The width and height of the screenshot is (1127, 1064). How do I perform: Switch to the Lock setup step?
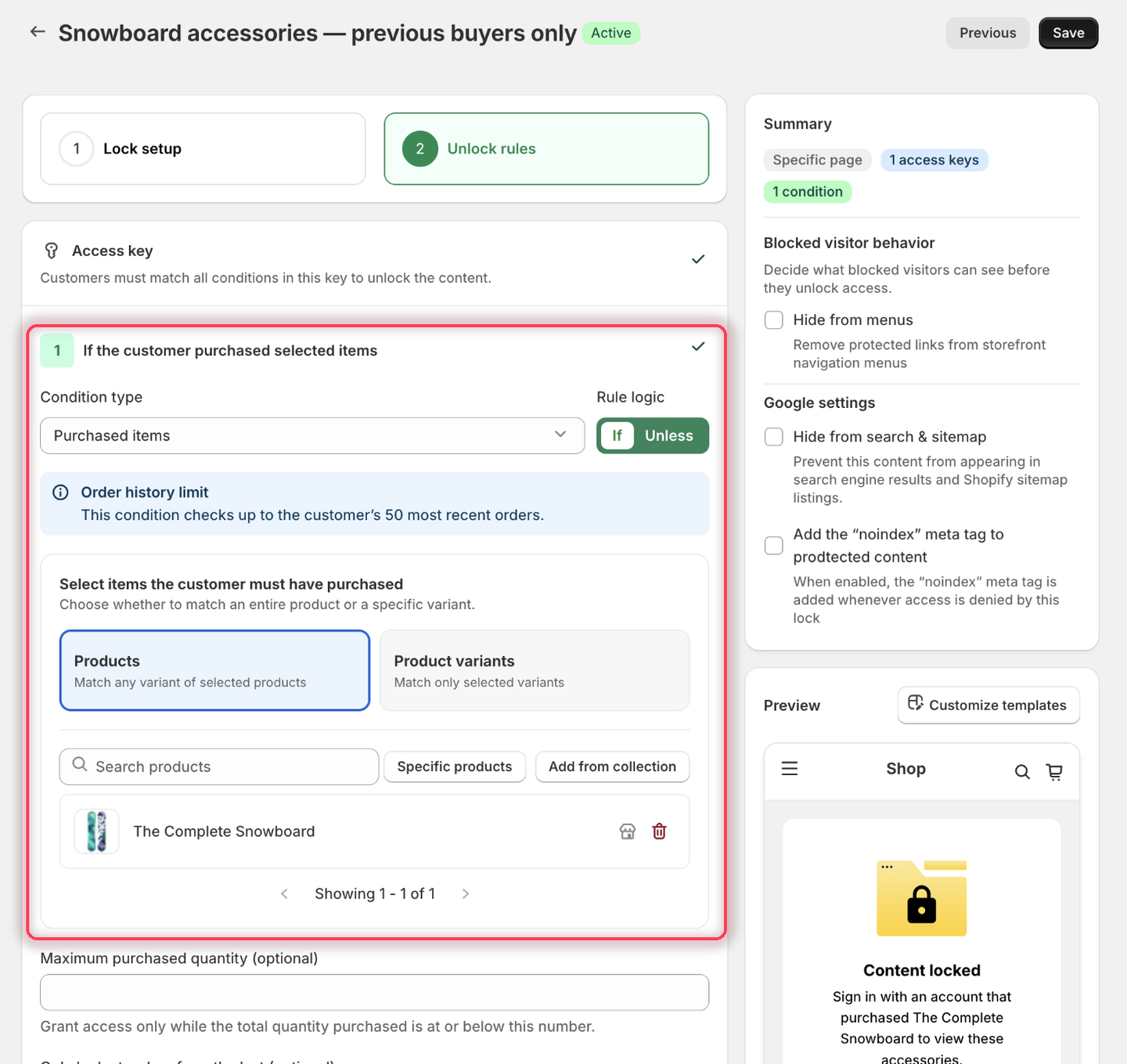[203, 149]
